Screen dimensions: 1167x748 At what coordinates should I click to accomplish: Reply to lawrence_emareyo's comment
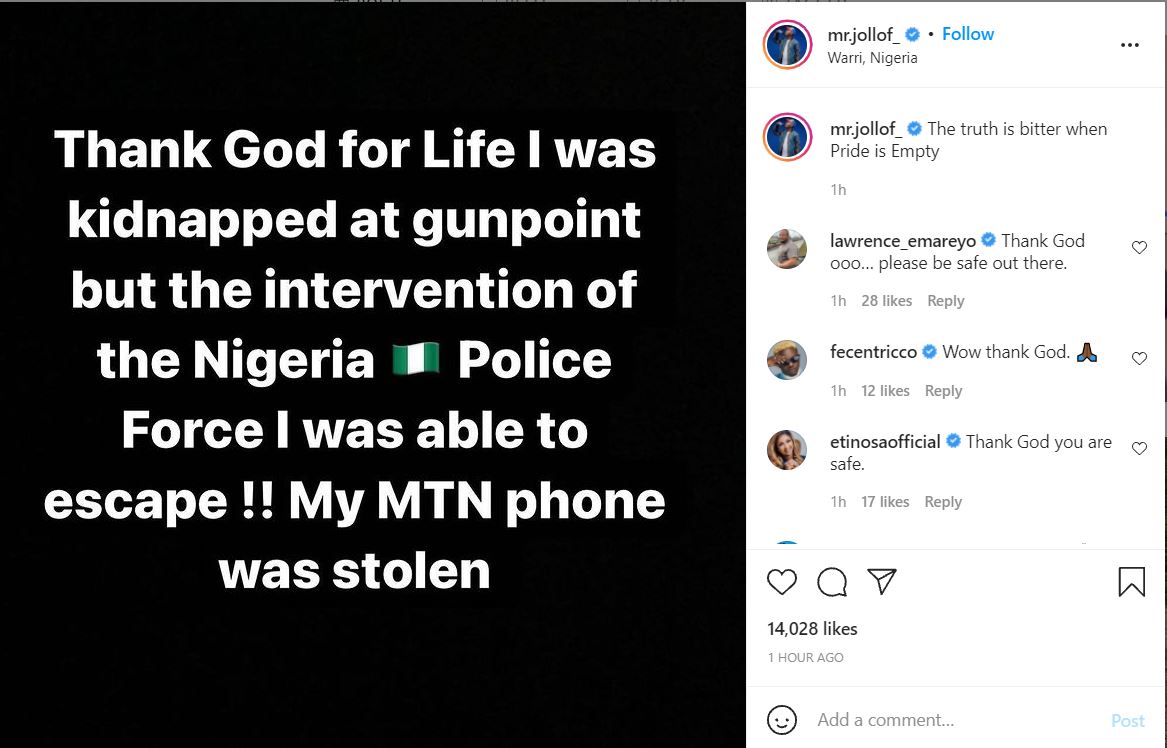[945, 301]
